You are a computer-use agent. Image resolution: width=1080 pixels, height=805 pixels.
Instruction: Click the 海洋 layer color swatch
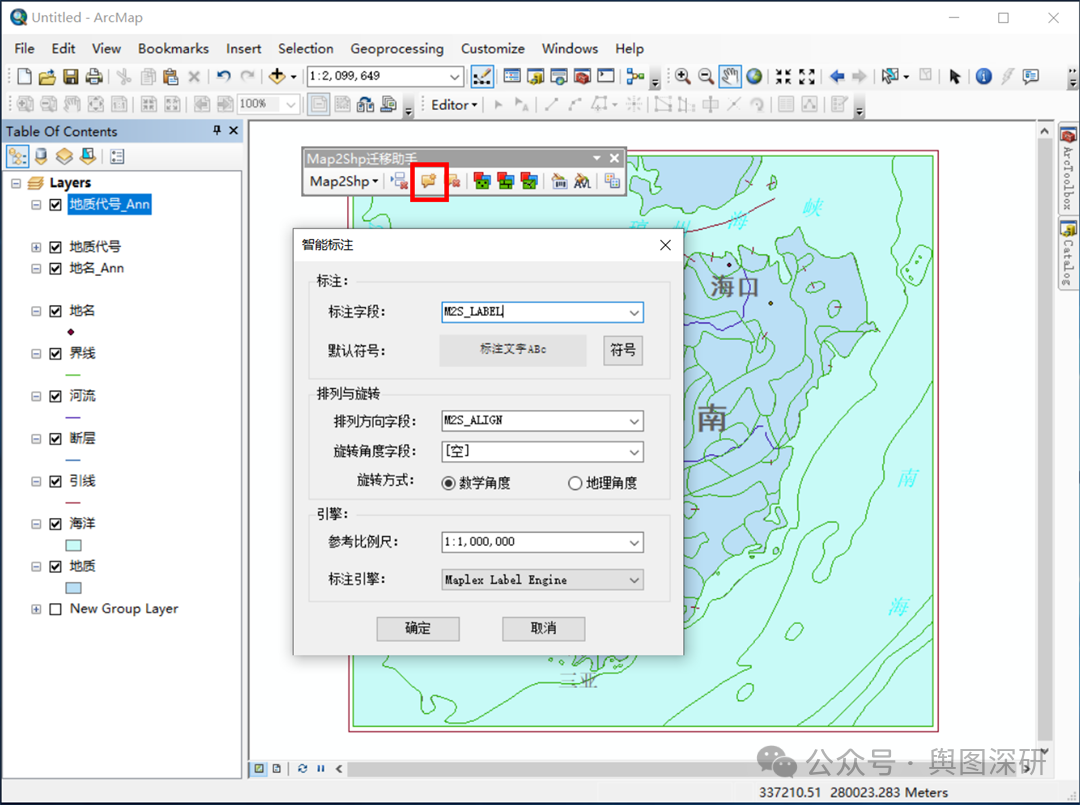(73, 546)
